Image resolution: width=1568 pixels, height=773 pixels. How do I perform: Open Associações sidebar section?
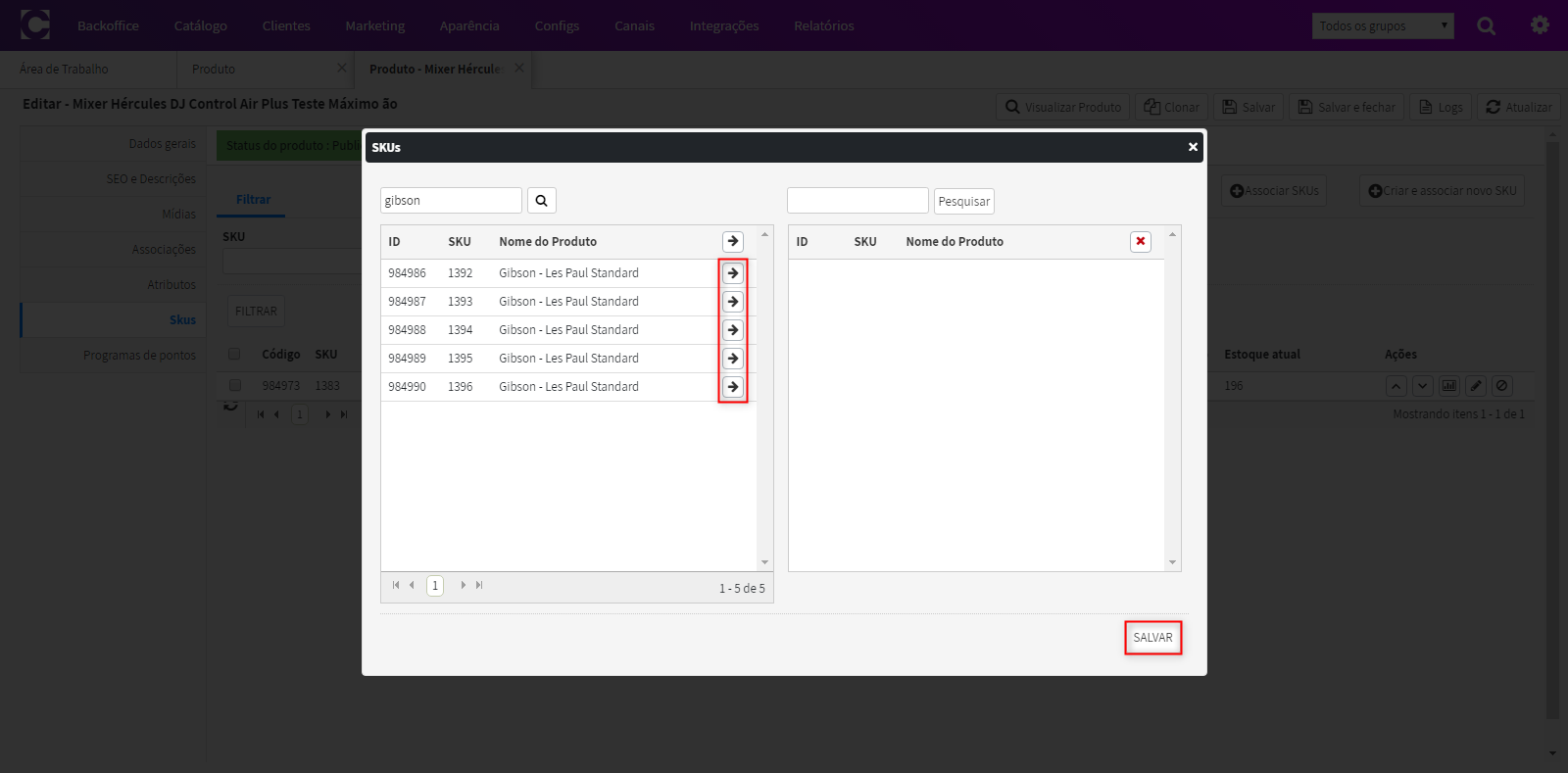pos(113,249)
